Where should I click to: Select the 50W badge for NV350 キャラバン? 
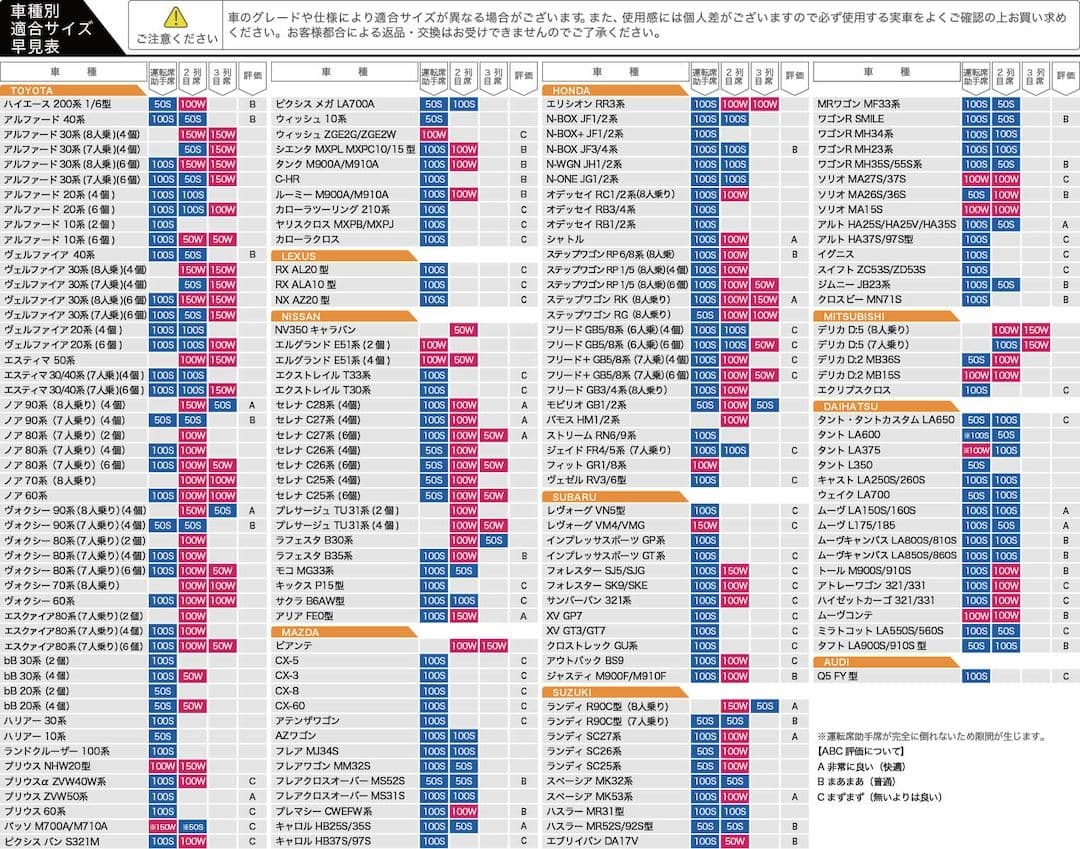point(463,330)
